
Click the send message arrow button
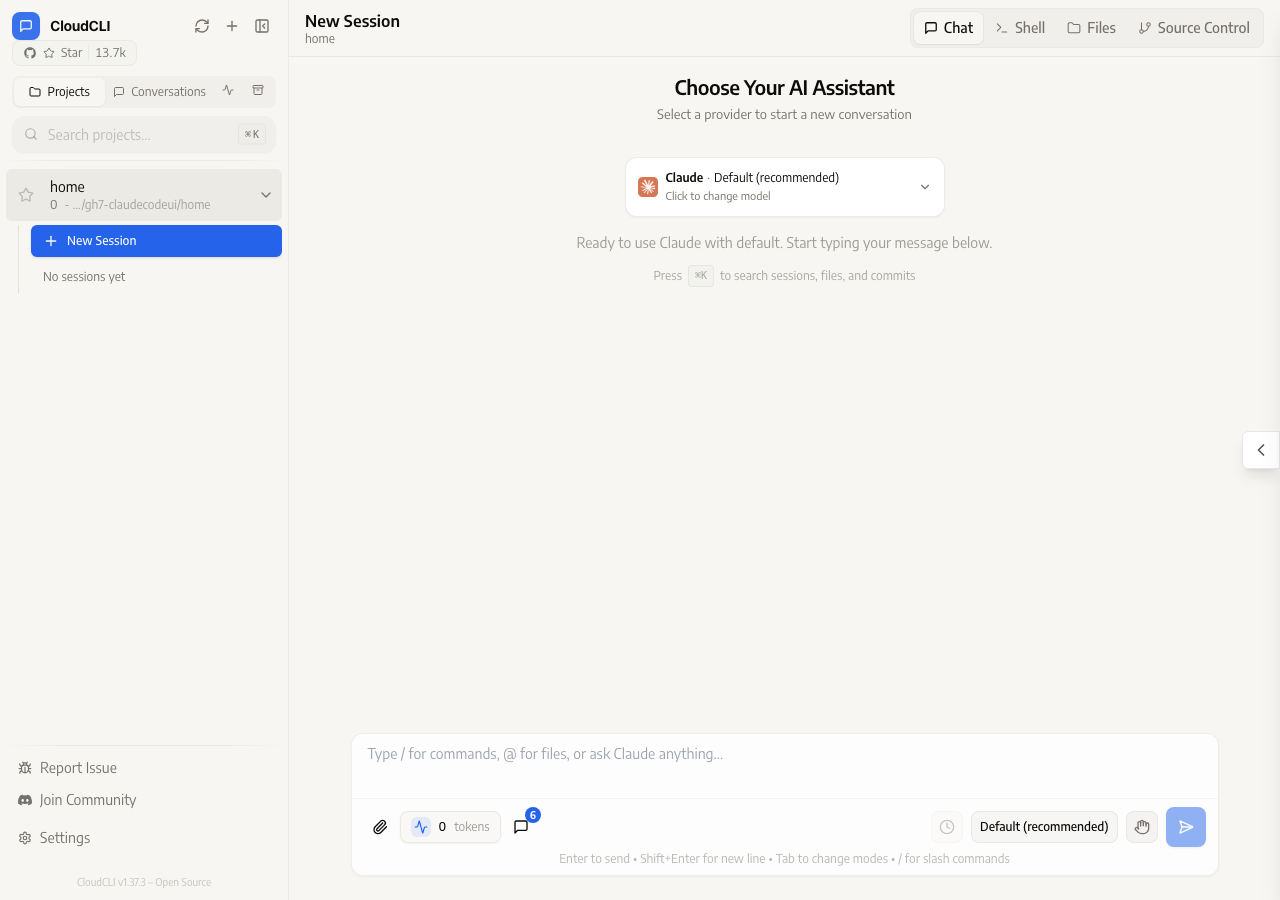click(1186, 827)
